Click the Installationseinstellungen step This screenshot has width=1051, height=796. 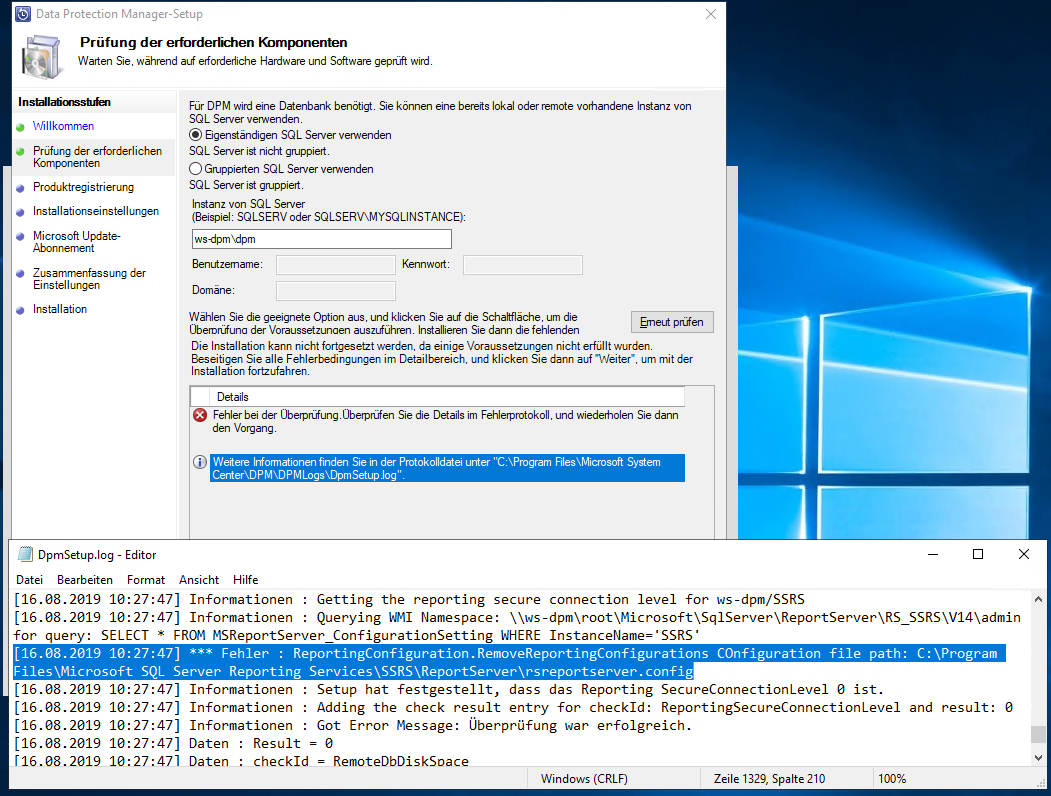96,211
